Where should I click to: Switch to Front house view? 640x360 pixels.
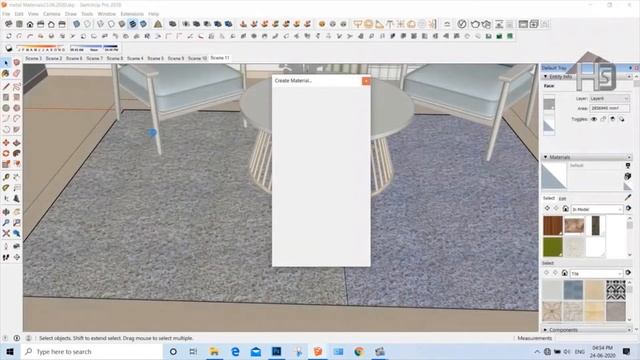point(30,24)
